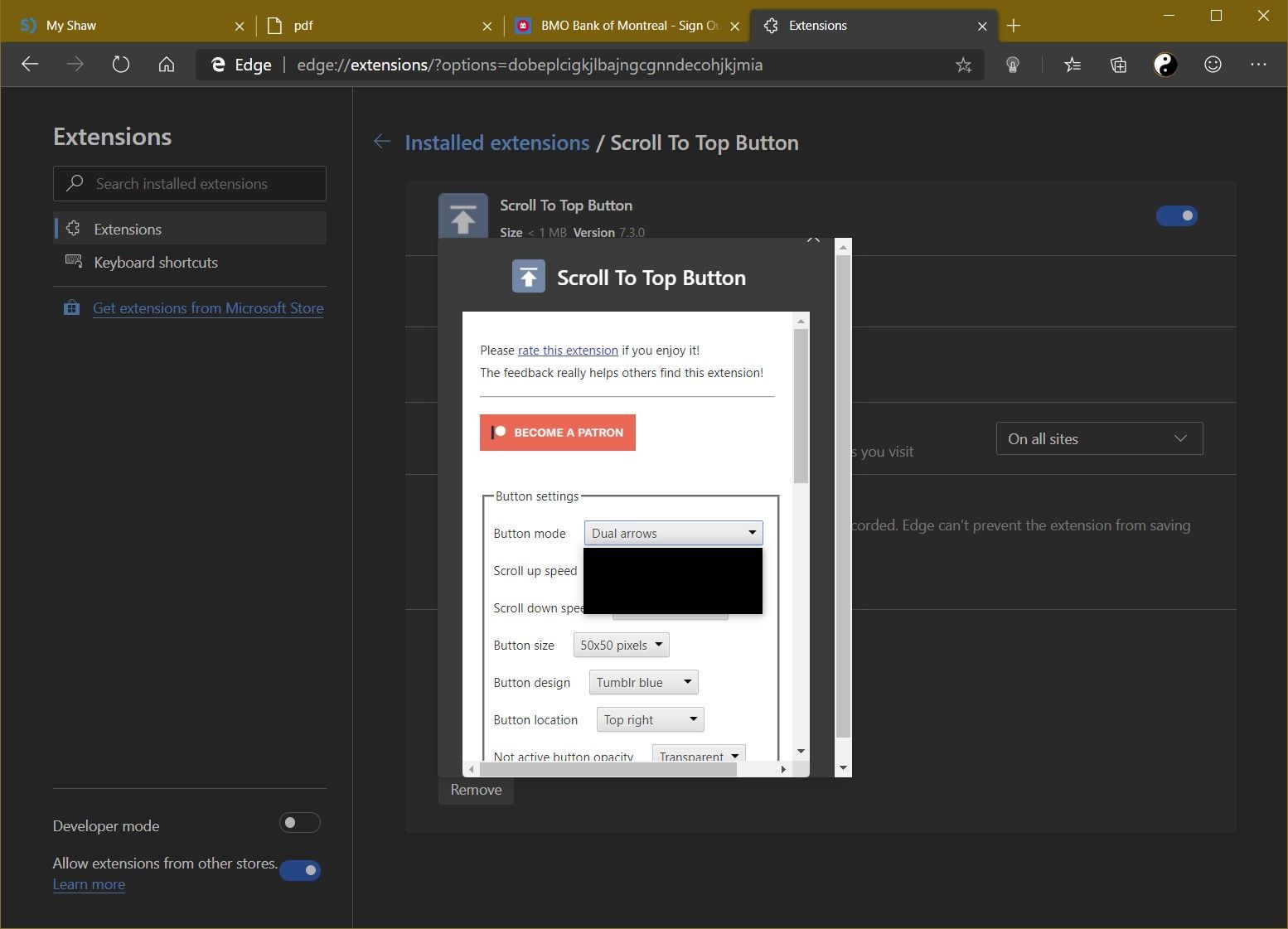This screenshot has height=929, width=1288.
Task: Open the Button location dropdown
Action: 649,719
